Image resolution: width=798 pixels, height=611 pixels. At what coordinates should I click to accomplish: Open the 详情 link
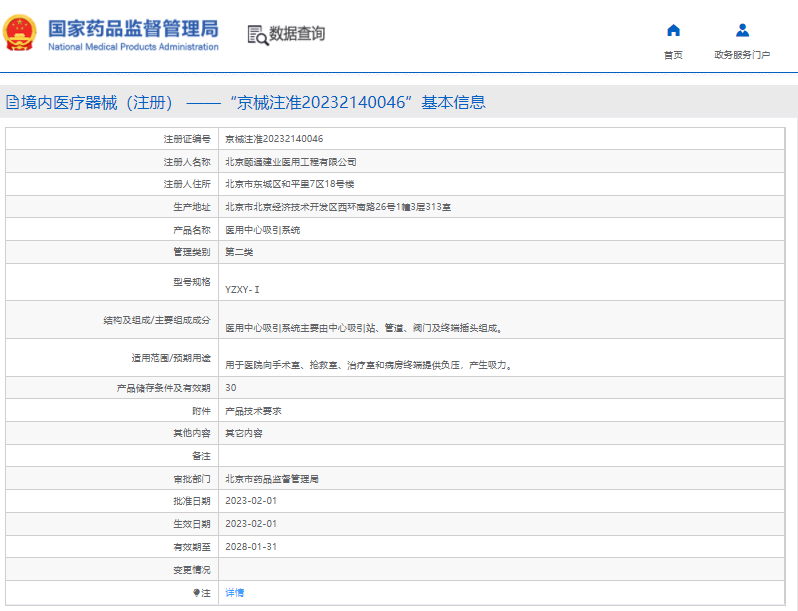pos(235,593)
